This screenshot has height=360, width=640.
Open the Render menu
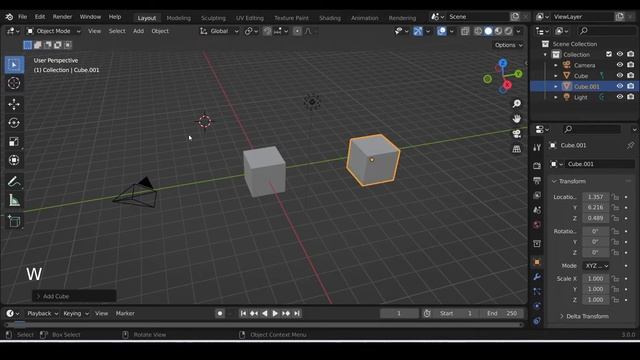click(x=62, y=17)
